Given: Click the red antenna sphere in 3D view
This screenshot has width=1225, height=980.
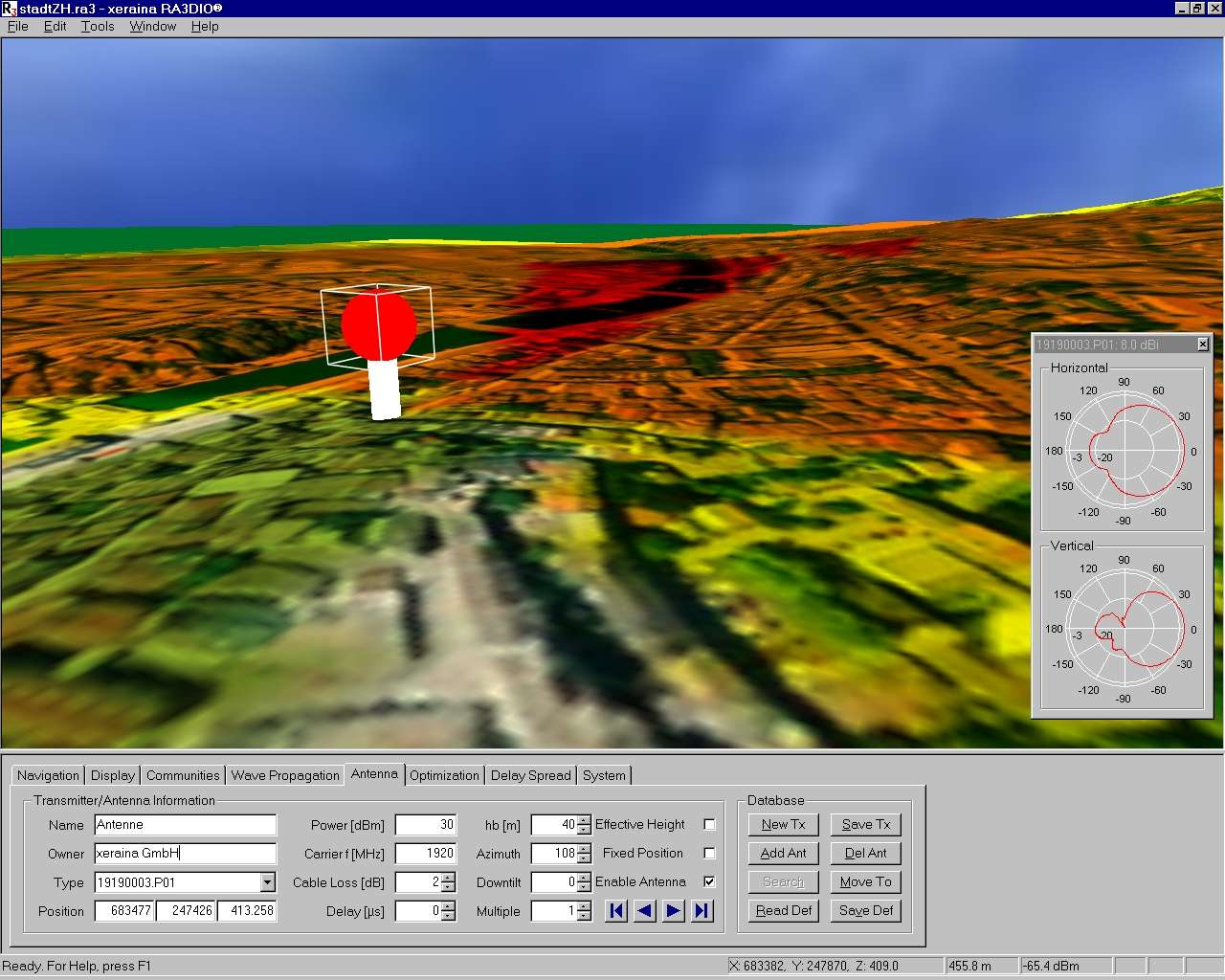Looking at the screenshot, I should click(379, 325).
